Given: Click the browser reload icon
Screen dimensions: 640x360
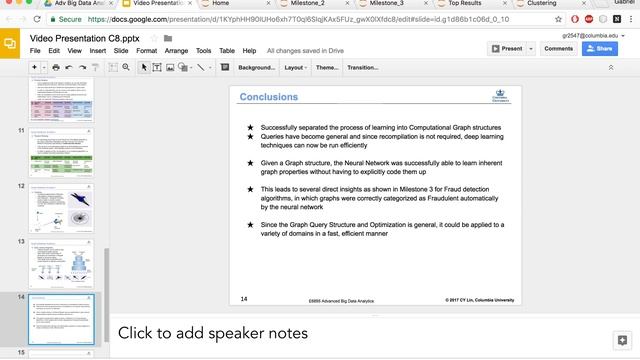Looking at the screenshot, I should (37, 19).
